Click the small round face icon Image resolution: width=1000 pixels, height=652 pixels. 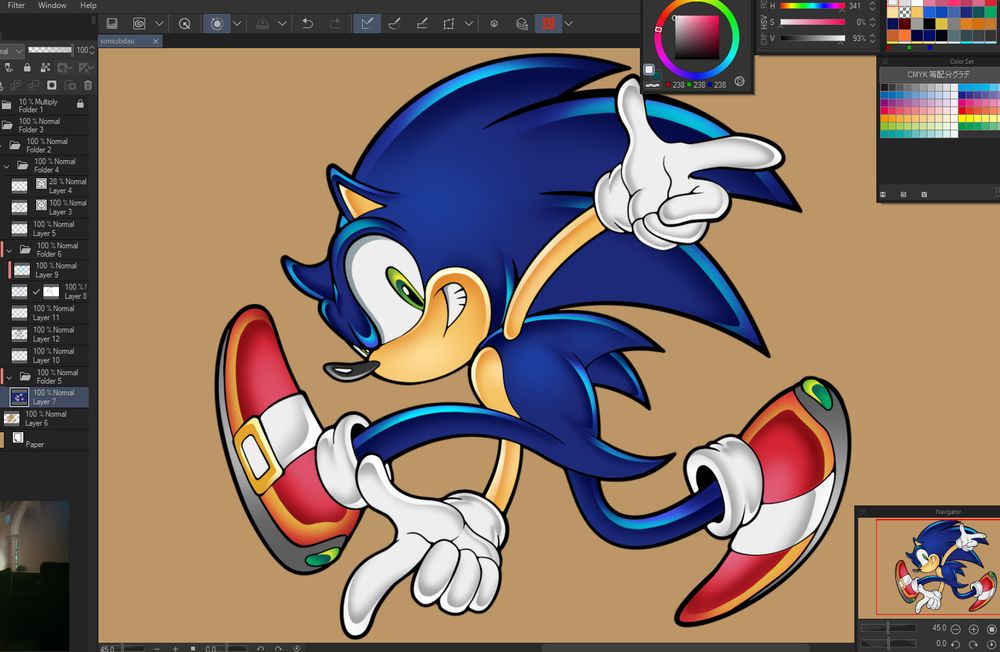click(494, 24)
